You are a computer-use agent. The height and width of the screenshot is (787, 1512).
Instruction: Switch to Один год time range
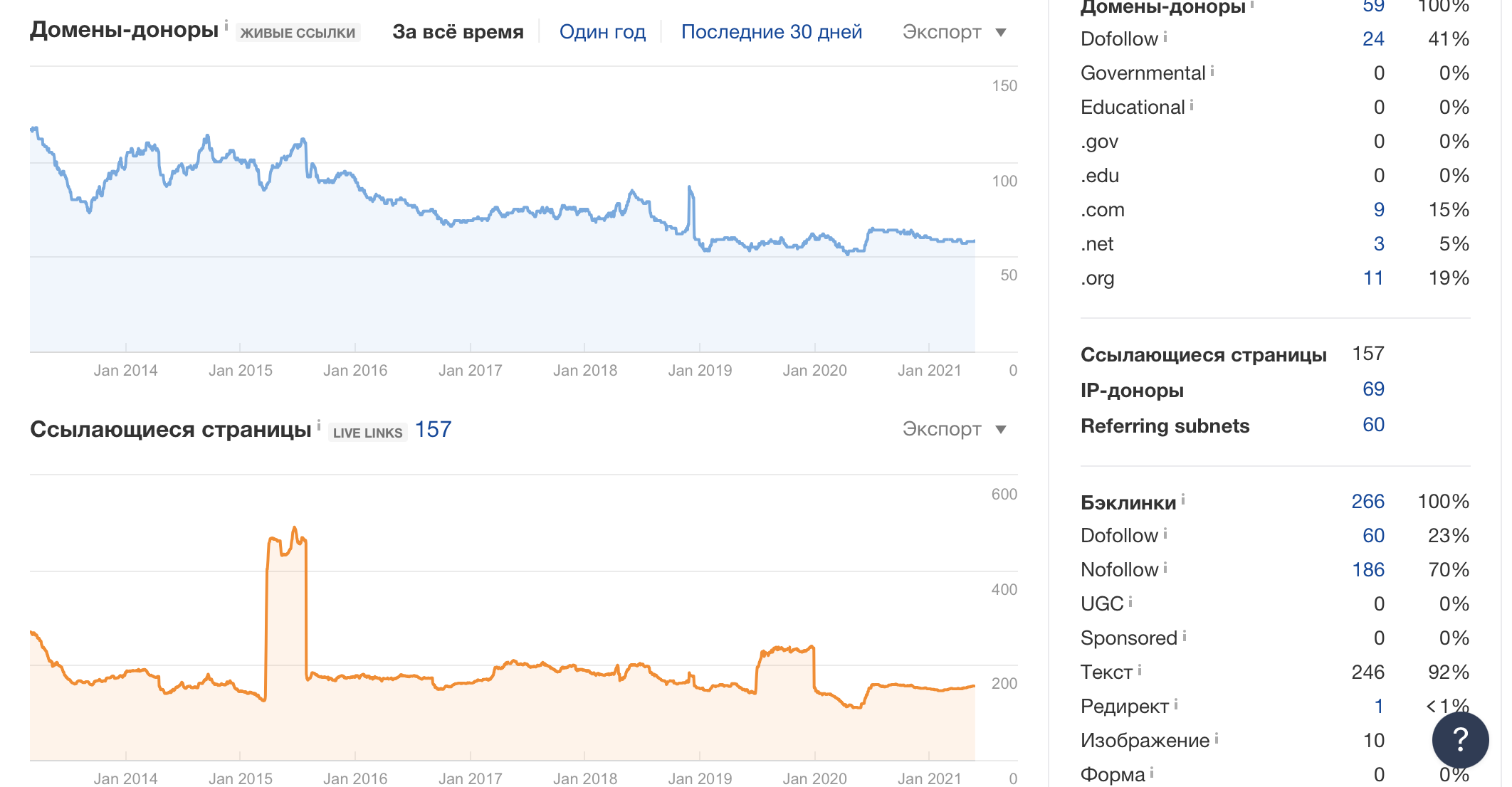(x=602, y=32)
